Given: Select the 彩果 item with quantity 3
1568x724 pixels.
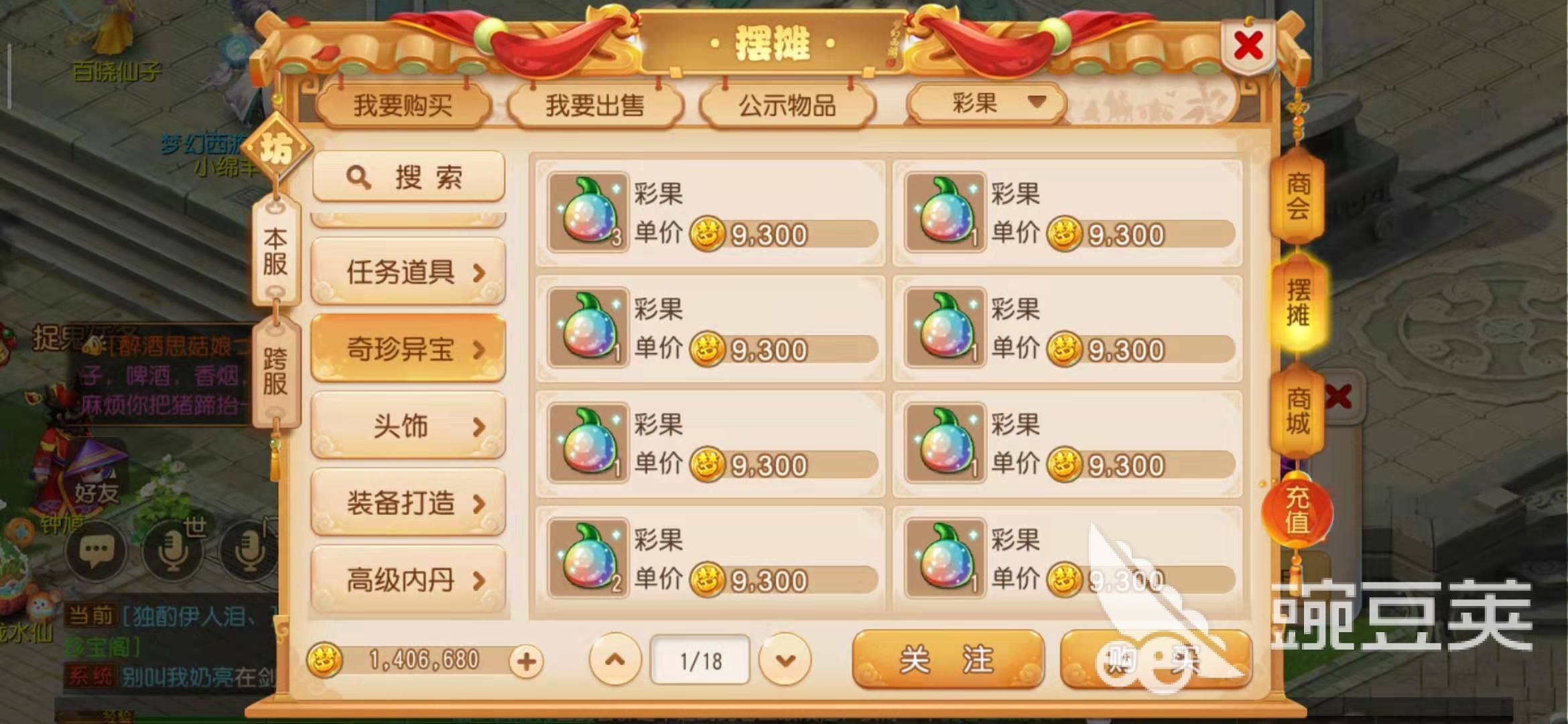Looking at the screenshot, I should (710, 212).
